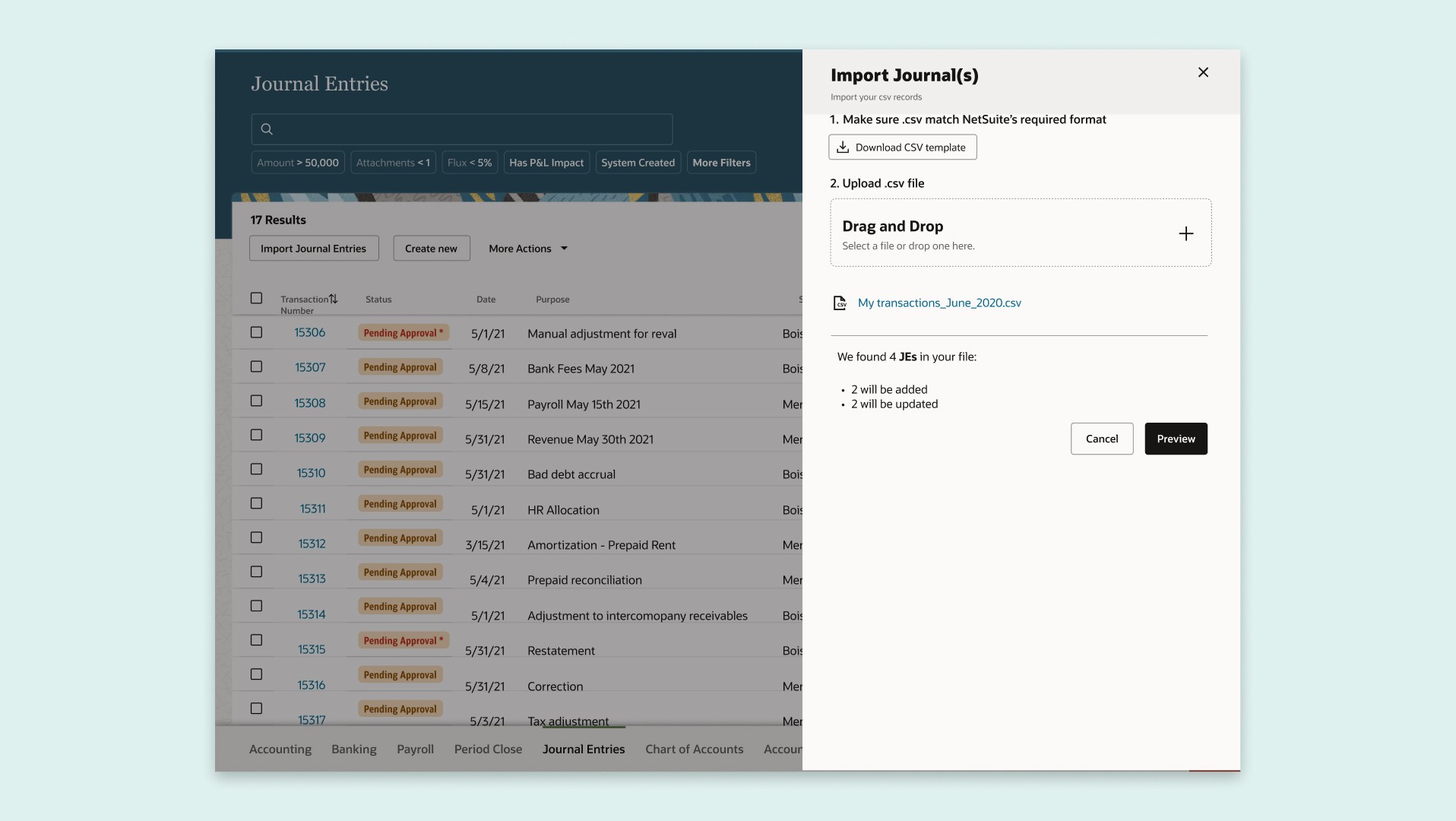Open transaction 15309 link

310,438
